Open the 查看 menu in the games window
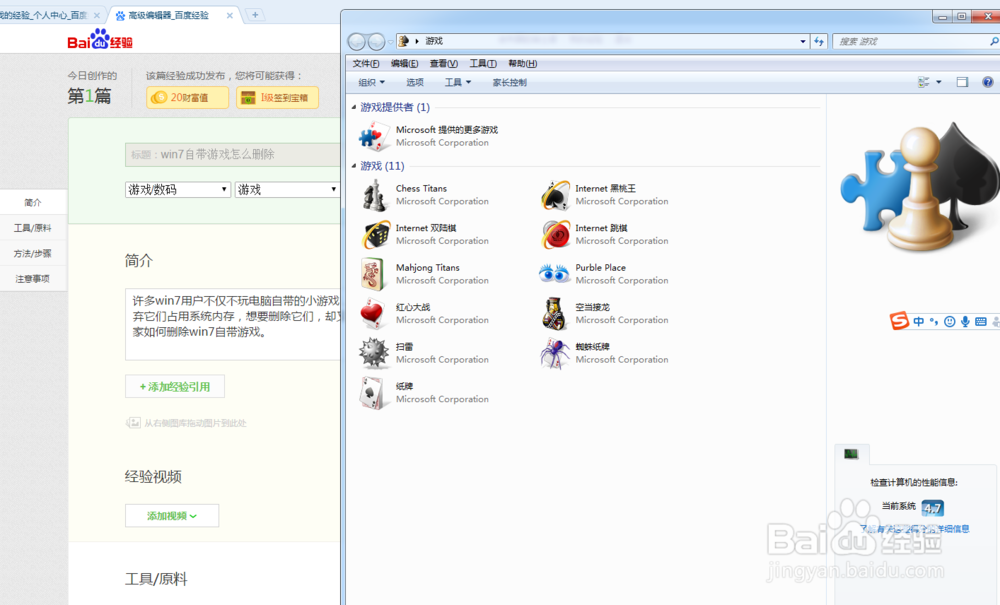1000x605 pixels. coord(443,62)
